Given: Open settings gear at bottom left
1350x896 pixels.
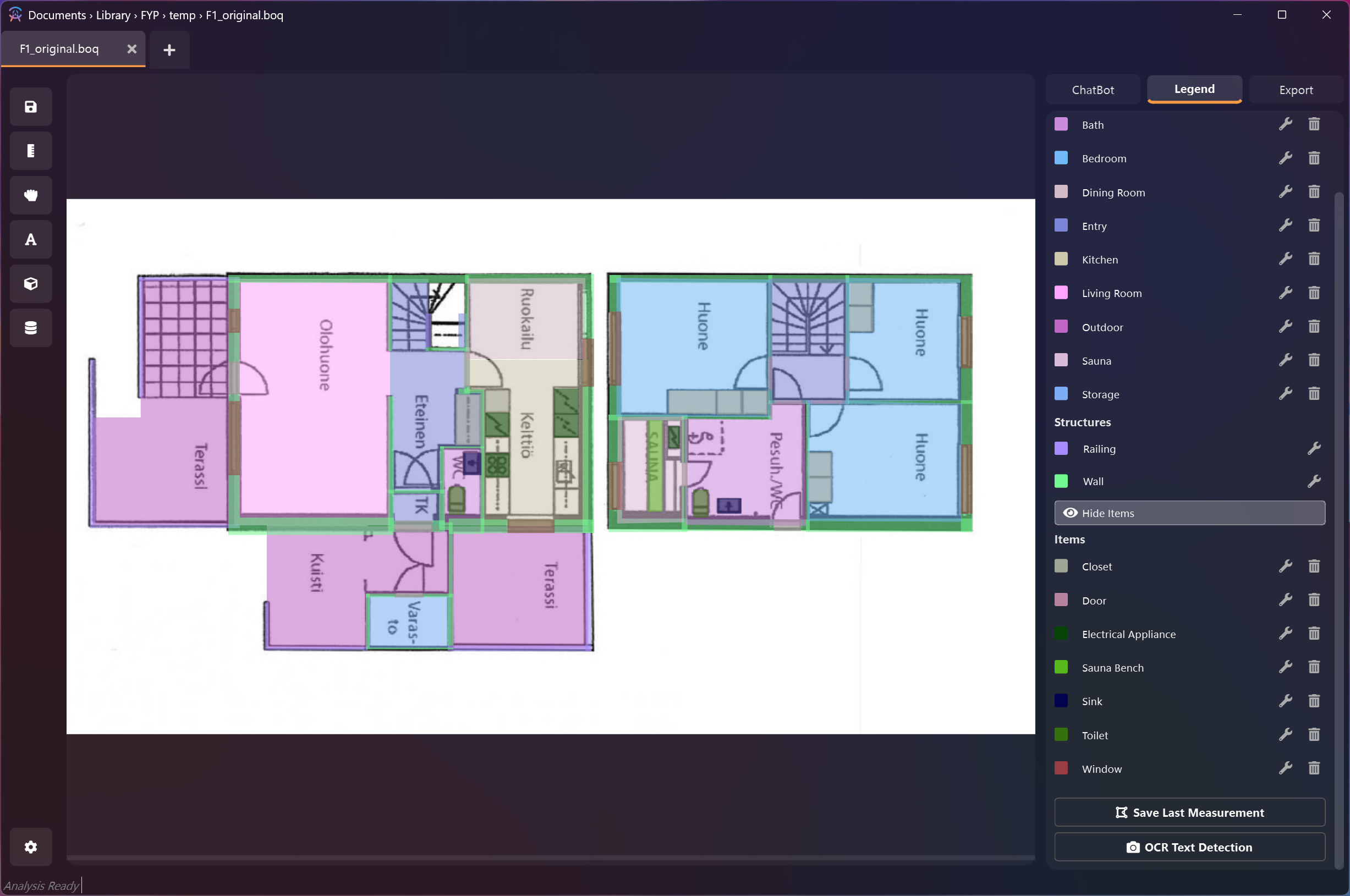Looking at the screenshot, I should tap(31, 846).
